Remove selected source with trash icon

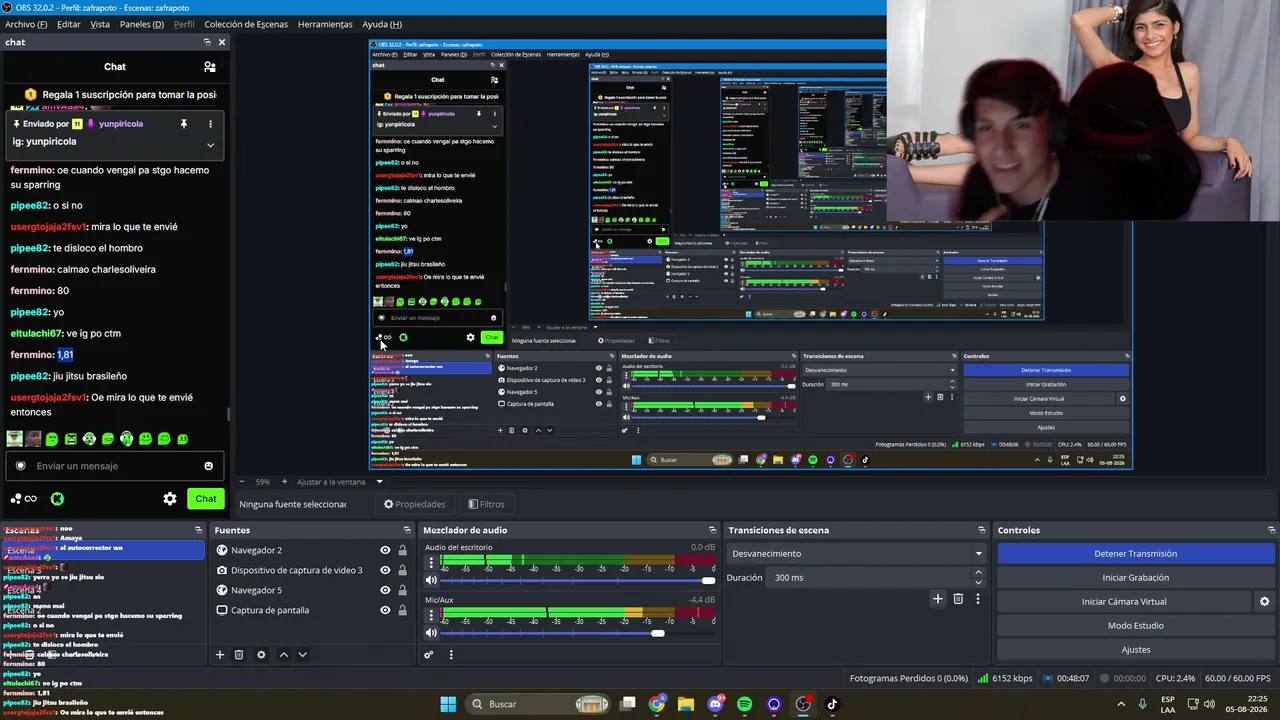239,655
